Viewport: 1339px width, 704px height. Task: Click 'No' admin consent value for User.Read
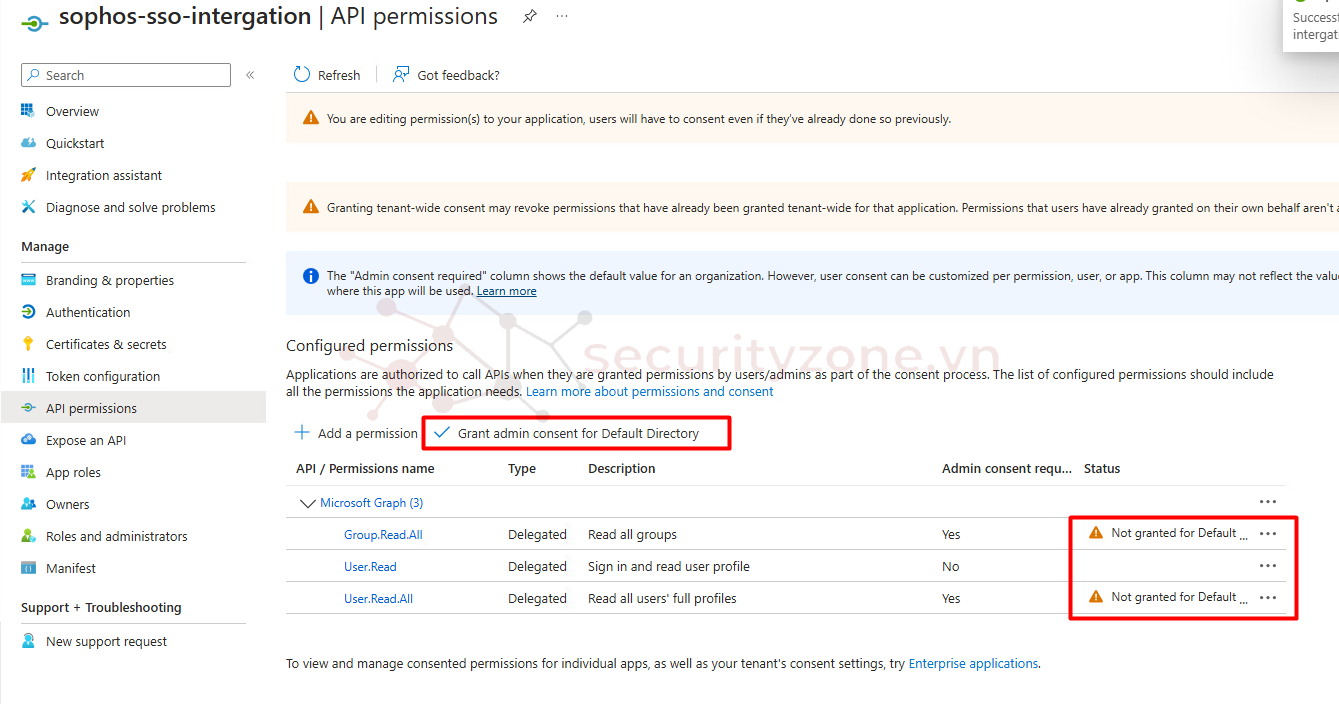(x=950, y=567)
